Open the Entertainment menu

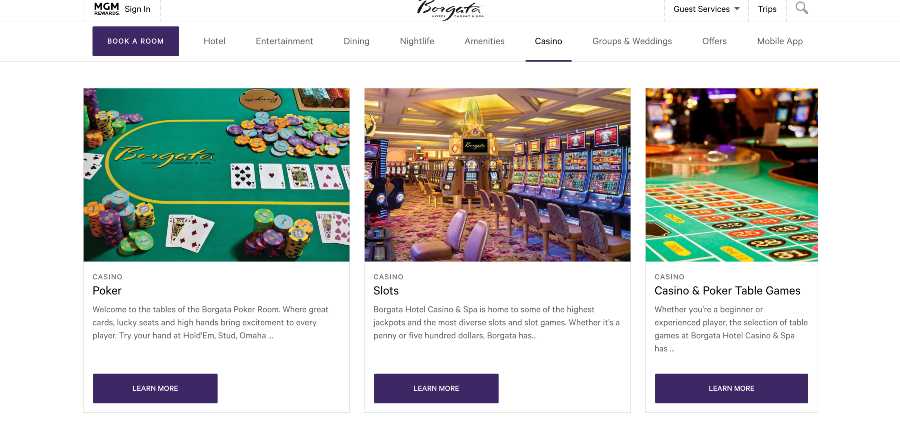[x=284, y=41]
